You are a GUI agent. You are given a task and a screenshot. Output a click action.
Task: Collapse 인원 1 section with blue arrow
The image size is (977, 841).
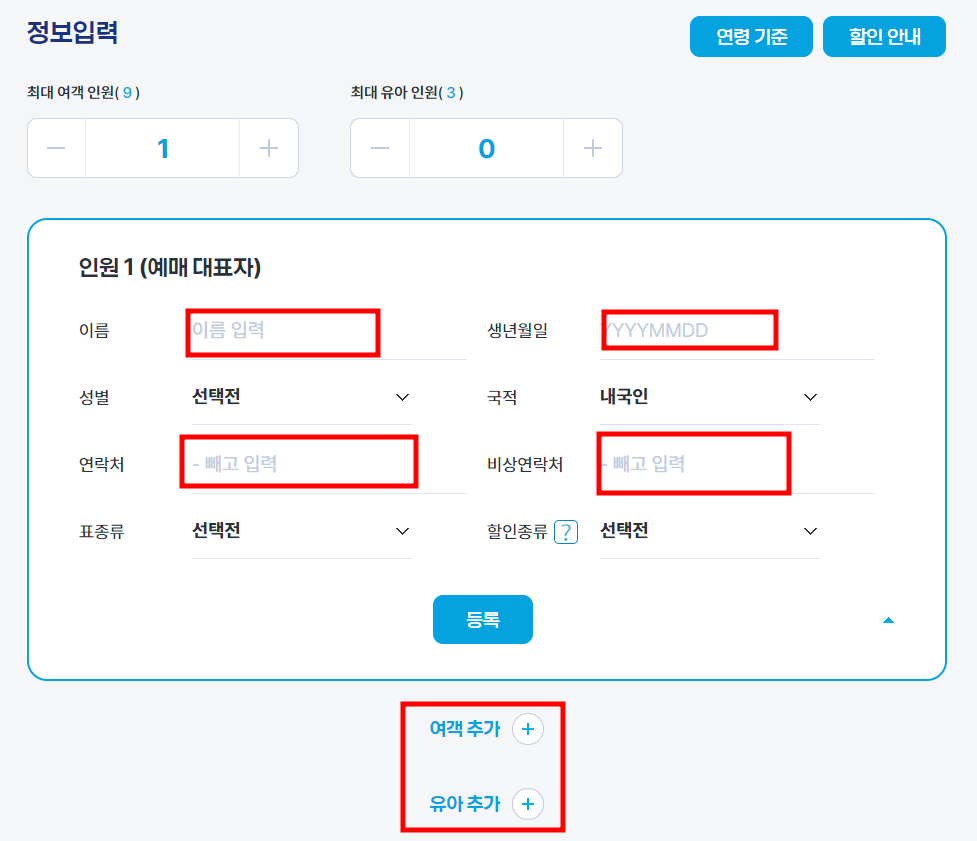(889, 619)
